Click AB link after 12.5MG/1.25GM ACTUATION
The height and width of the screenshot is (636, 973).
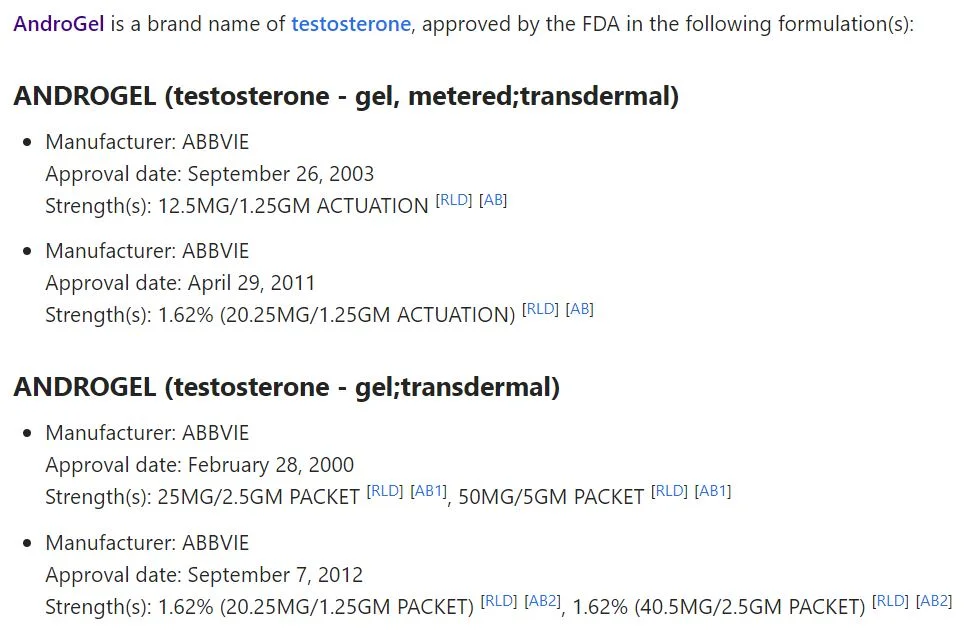(494, 200)
